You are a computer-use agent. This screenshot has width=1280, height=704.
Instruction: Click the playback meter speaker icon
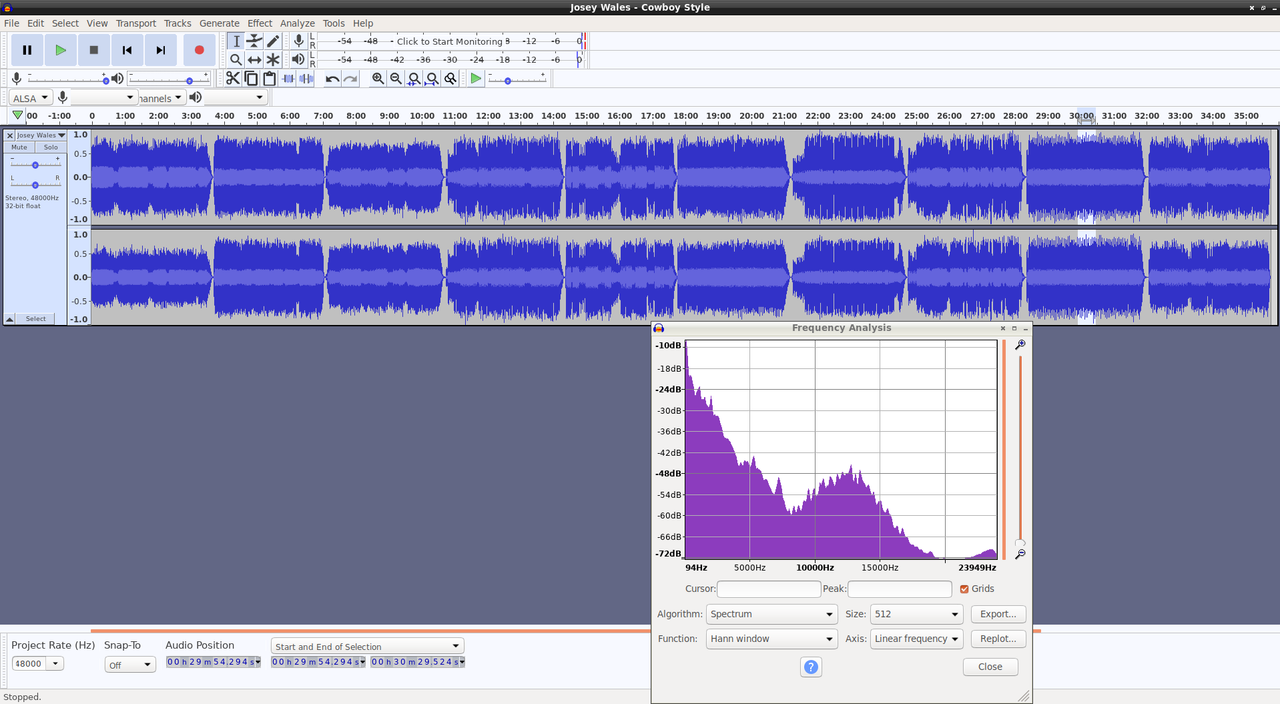(298, 60)
